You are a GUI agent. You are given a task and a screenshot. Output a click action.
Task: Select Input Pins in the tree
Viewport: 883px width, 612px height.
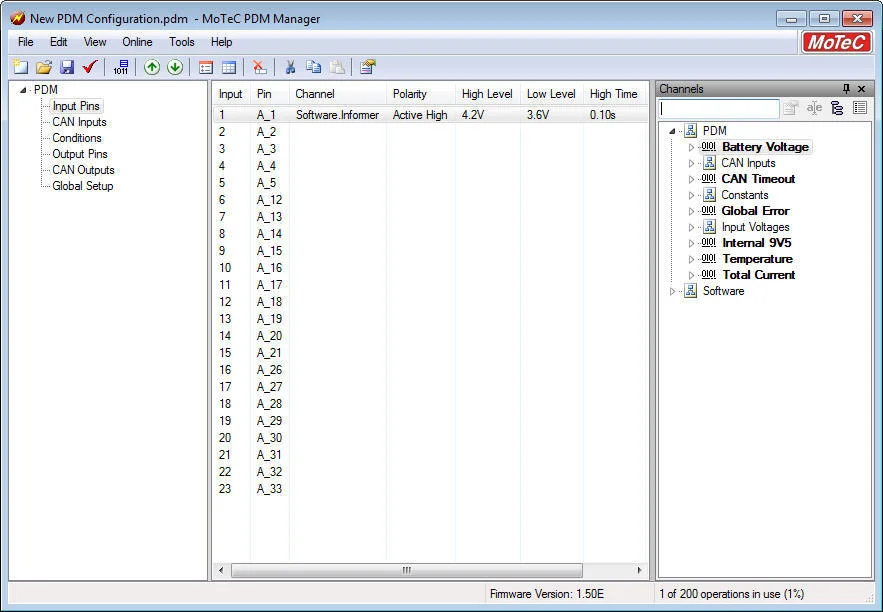click(x=76, y=106)
